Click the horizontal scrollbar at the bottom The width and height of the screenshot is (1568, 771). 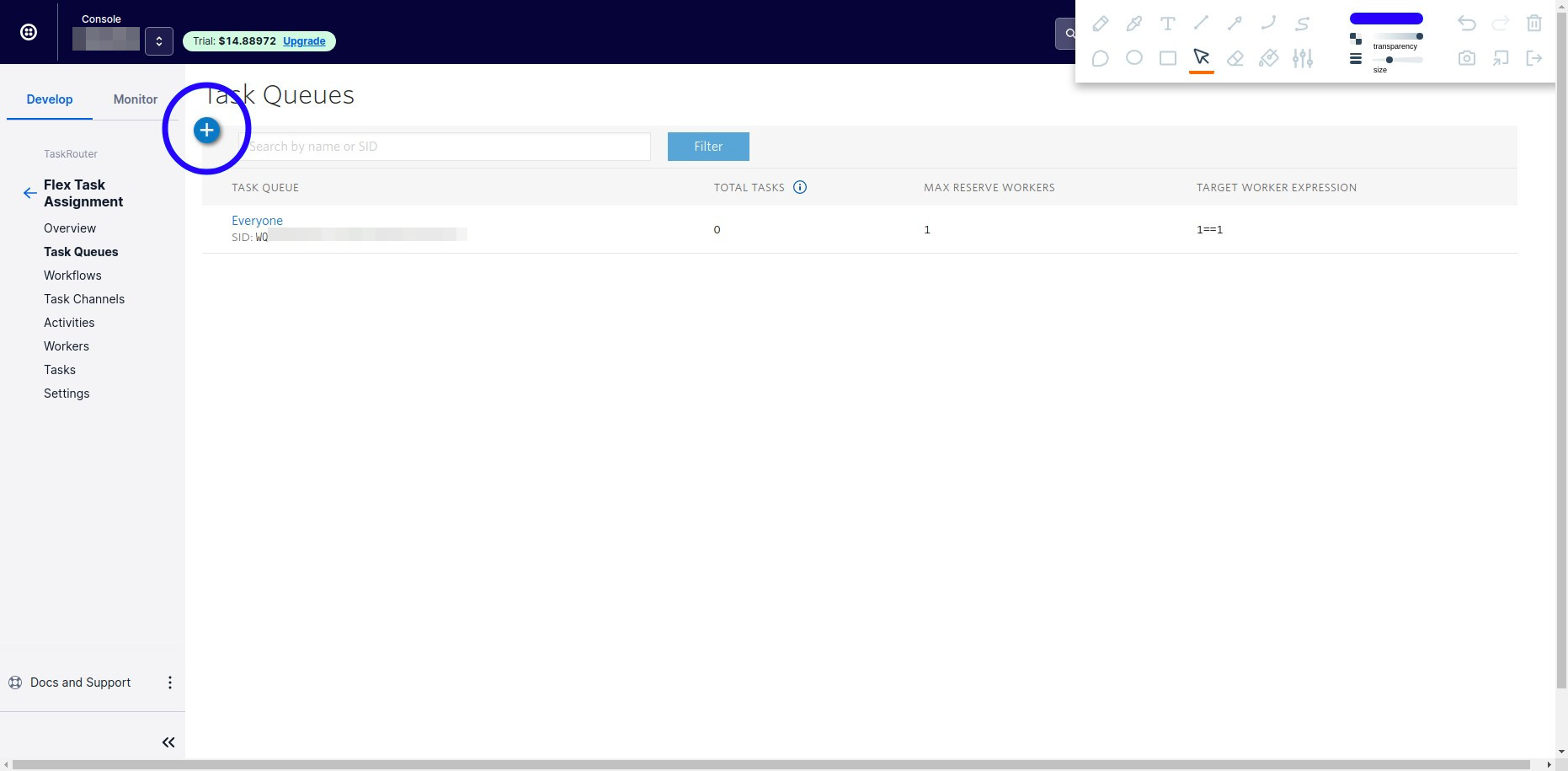click(771, 764)
